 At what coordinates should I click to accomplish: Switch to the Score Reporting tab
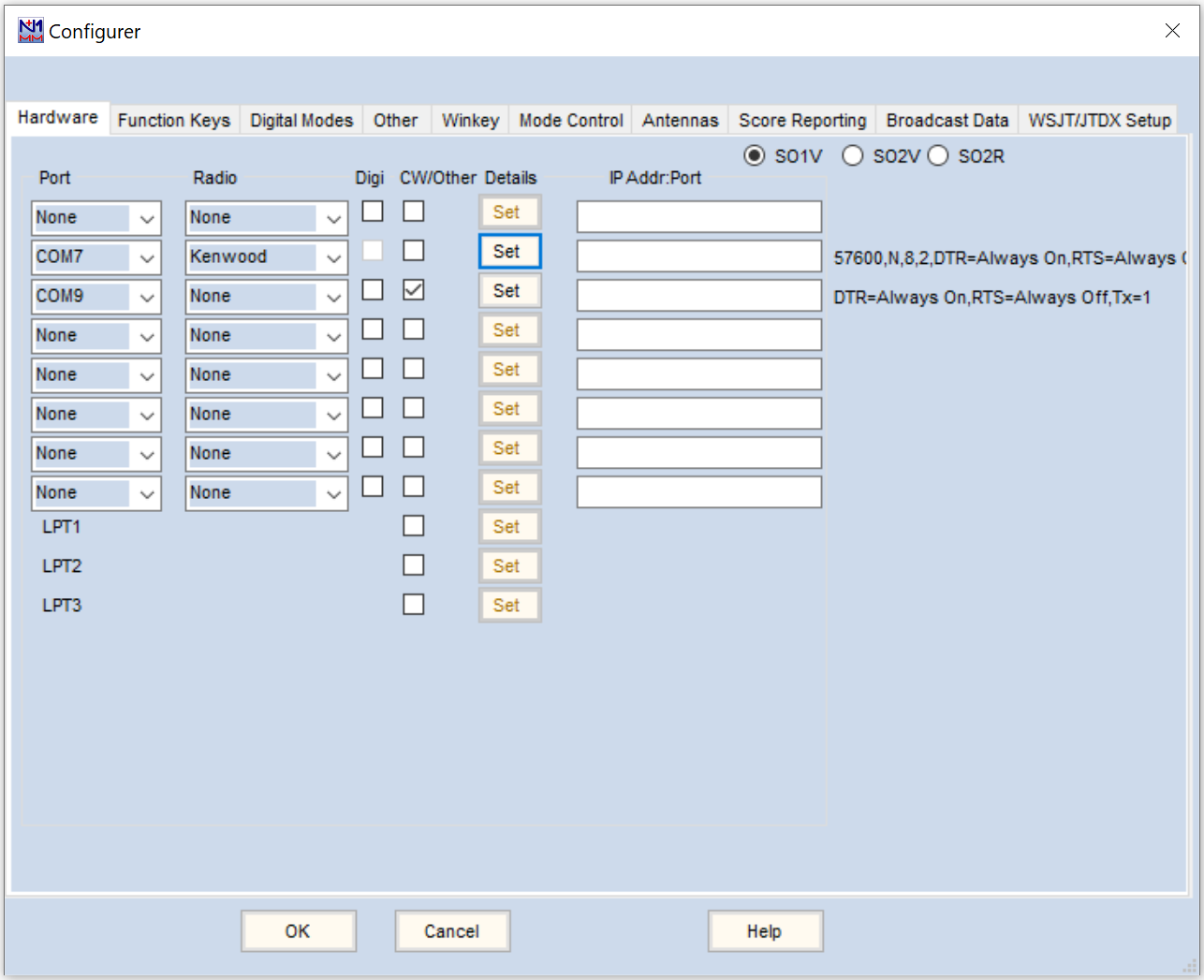coord(801,120)
